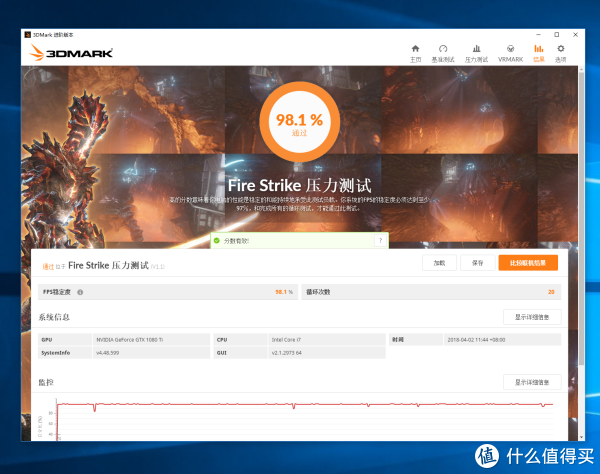Click the scroll-down arrow of the scrollbar

(582, 437)
